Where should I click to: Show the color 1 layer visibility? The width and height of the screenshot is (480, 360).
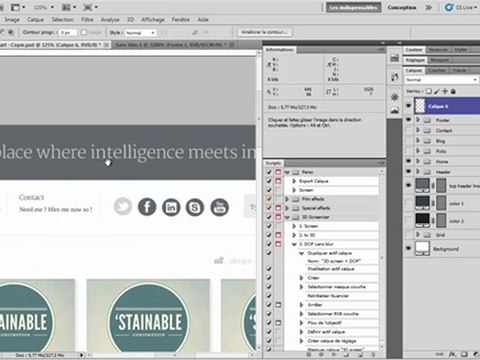click(408, 203)
